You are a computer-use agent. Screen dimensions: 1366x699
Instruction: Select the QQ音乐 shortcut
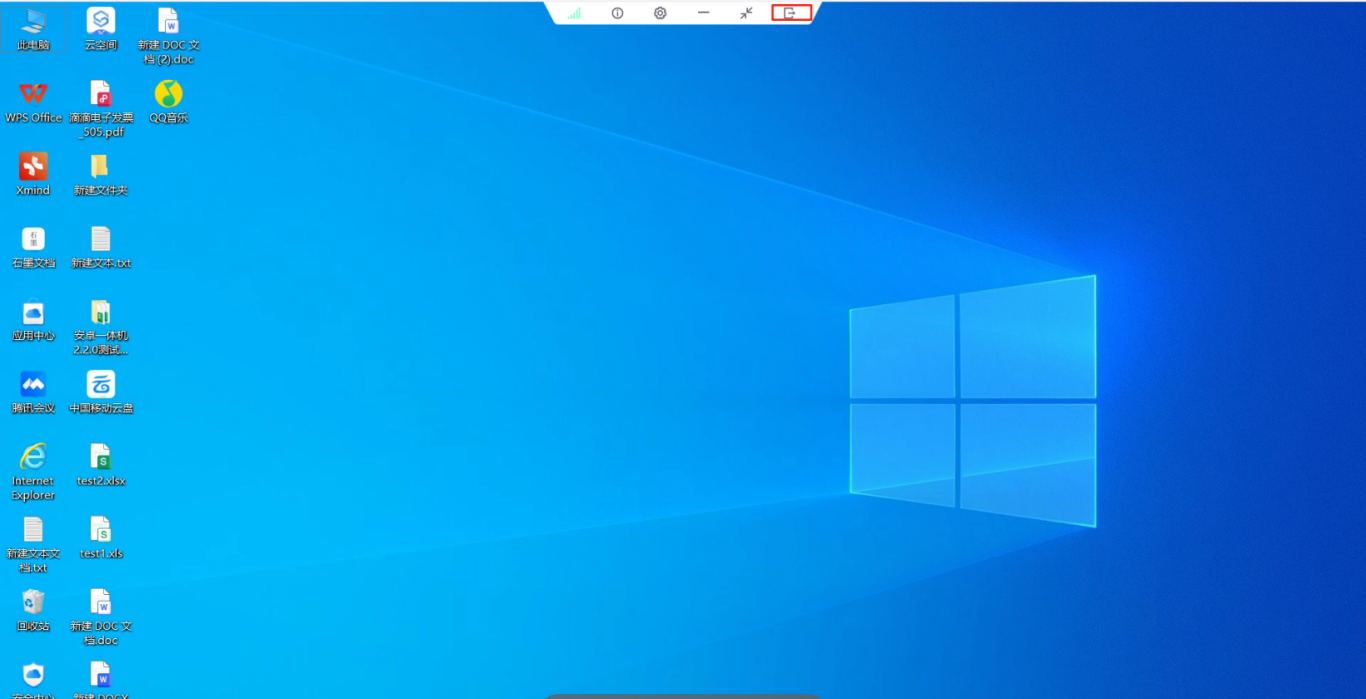(168, 102)
